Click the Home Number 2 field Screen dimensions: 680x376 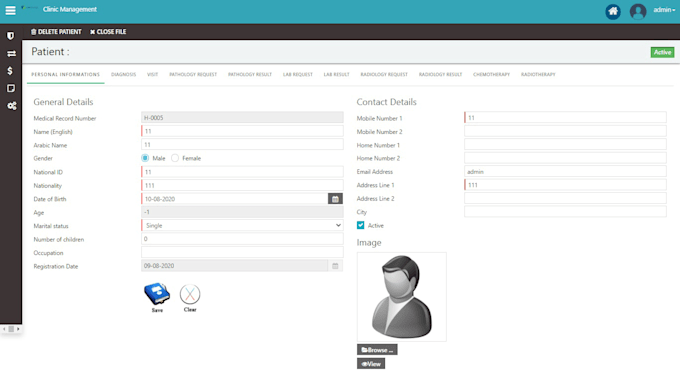[x=566, y=158]
